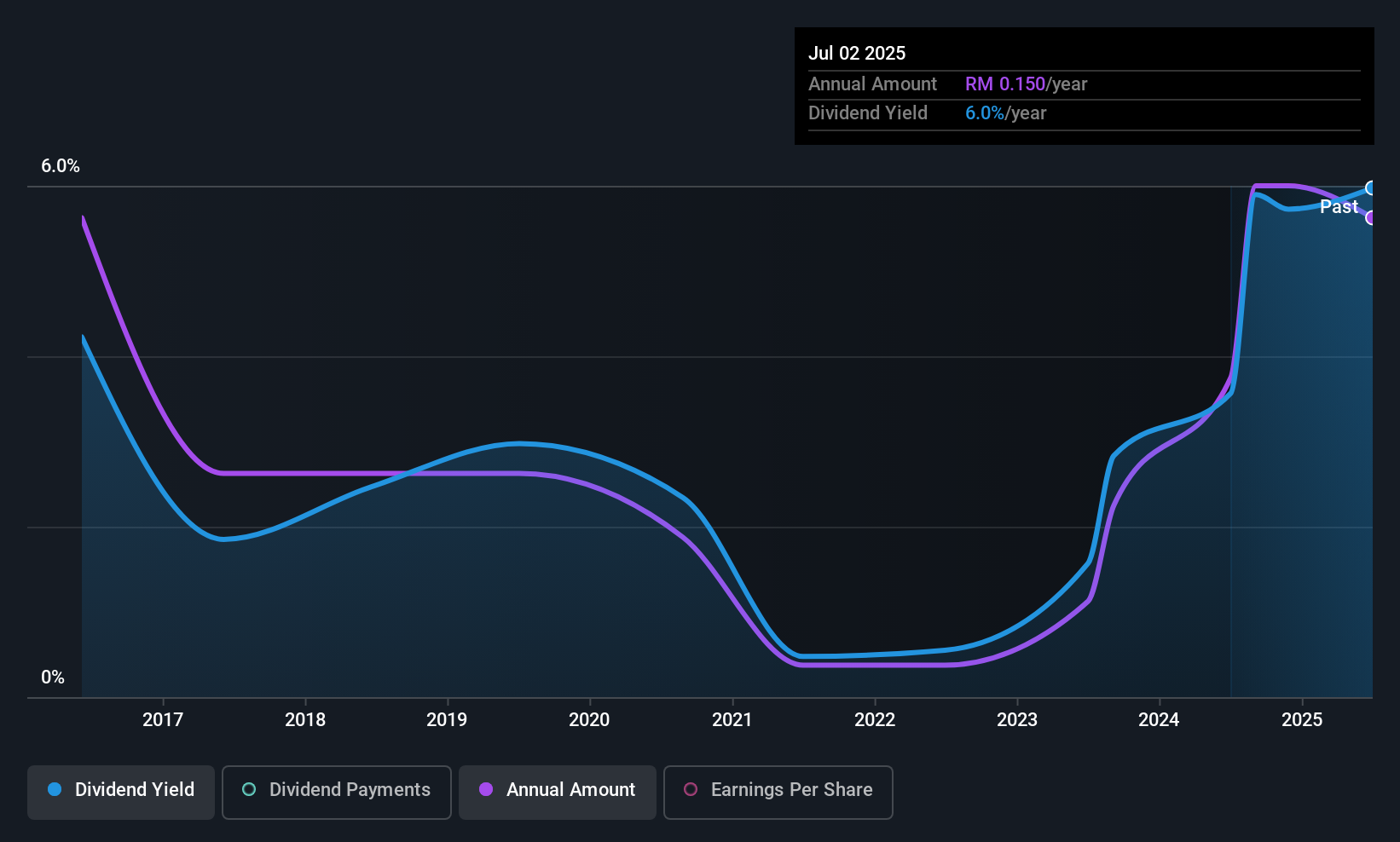Select the 2017 x-axis label

[x=163, y=720]
